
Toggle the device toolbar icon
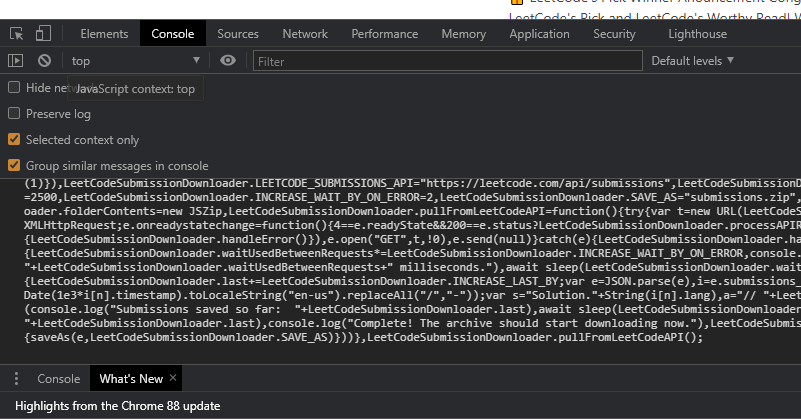(43, 34)
